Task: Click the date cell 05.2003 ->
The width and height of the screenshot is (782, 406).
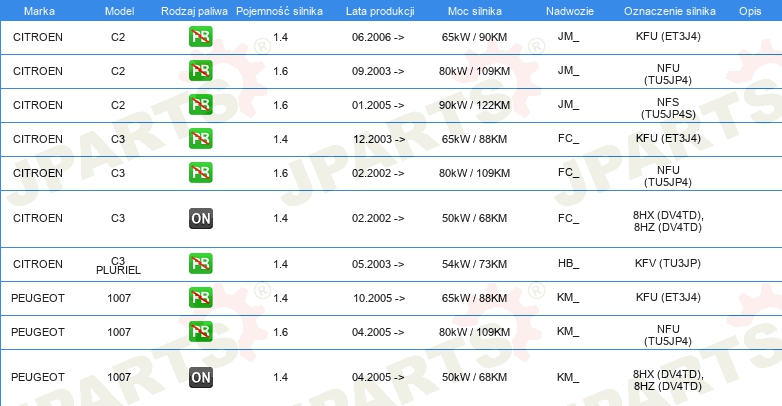Action: point(378,264)
